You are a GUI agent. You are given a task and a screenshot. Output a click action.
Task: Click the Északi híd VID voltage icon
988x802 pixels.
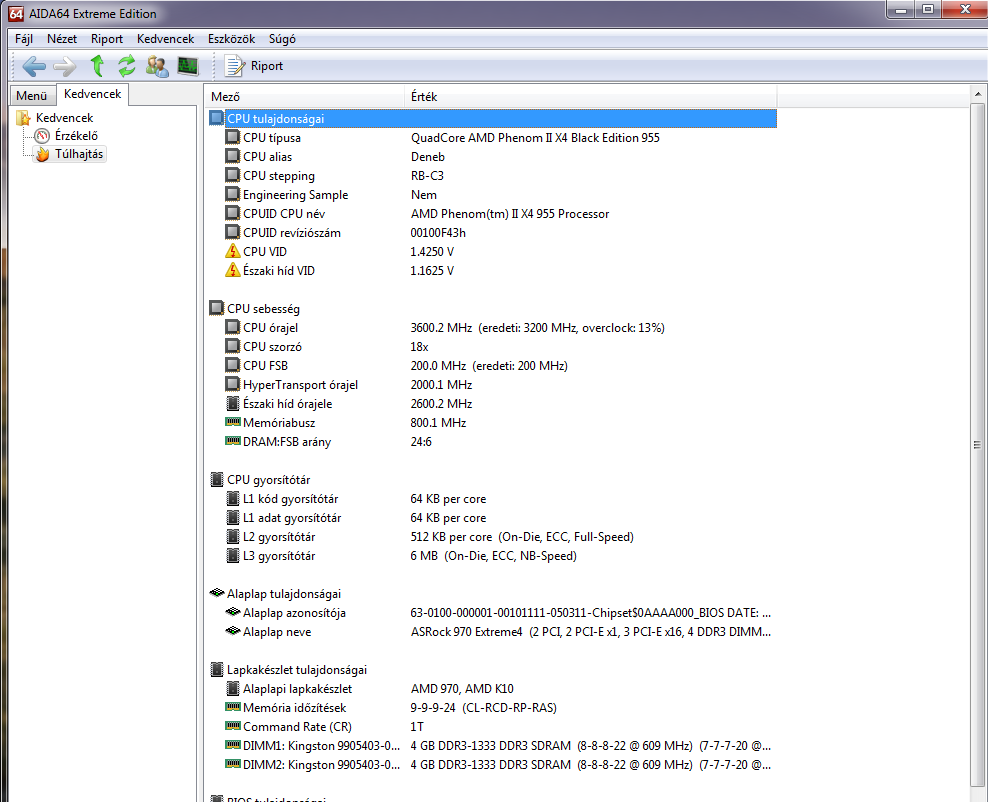(x=233, y=270)
